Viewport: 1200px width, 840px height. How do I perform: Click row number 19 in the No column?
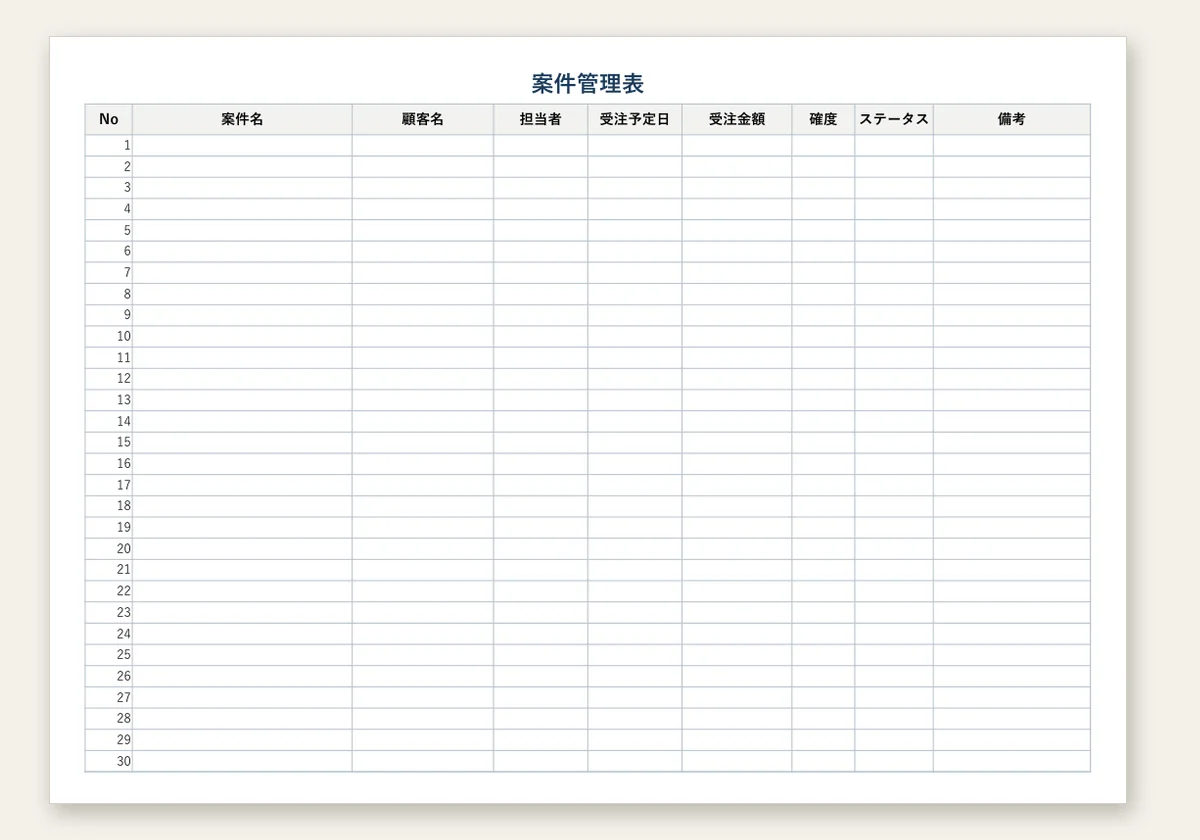pyautogui.click(x=109, y=528)
